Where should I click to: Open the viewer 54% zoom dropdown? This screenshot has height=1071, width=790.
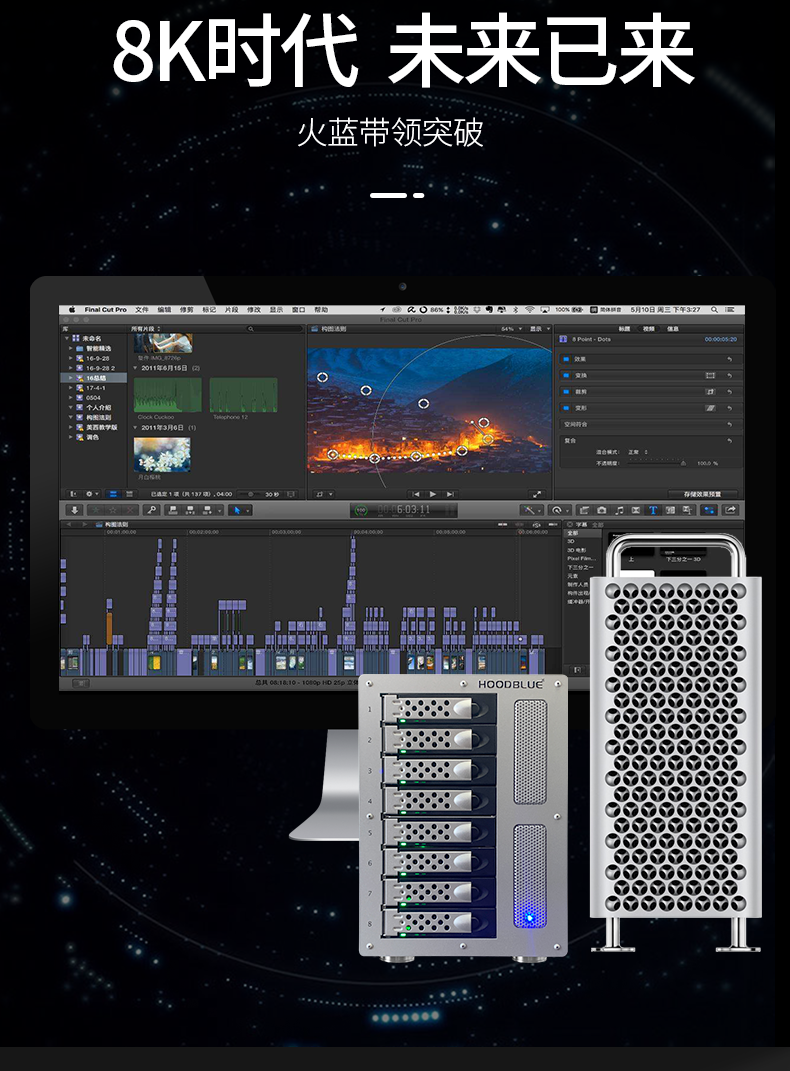coord(511,329)
